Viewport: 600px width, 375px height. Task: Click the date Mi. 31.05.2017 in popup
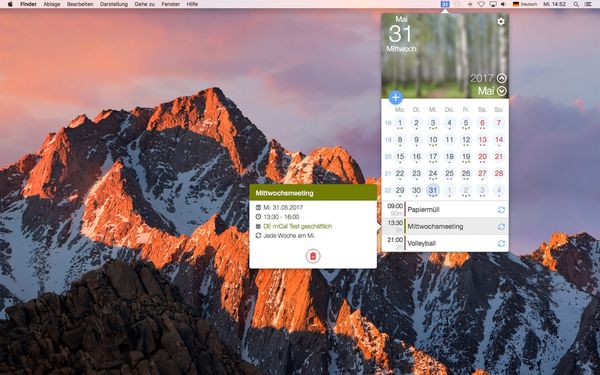283,207
